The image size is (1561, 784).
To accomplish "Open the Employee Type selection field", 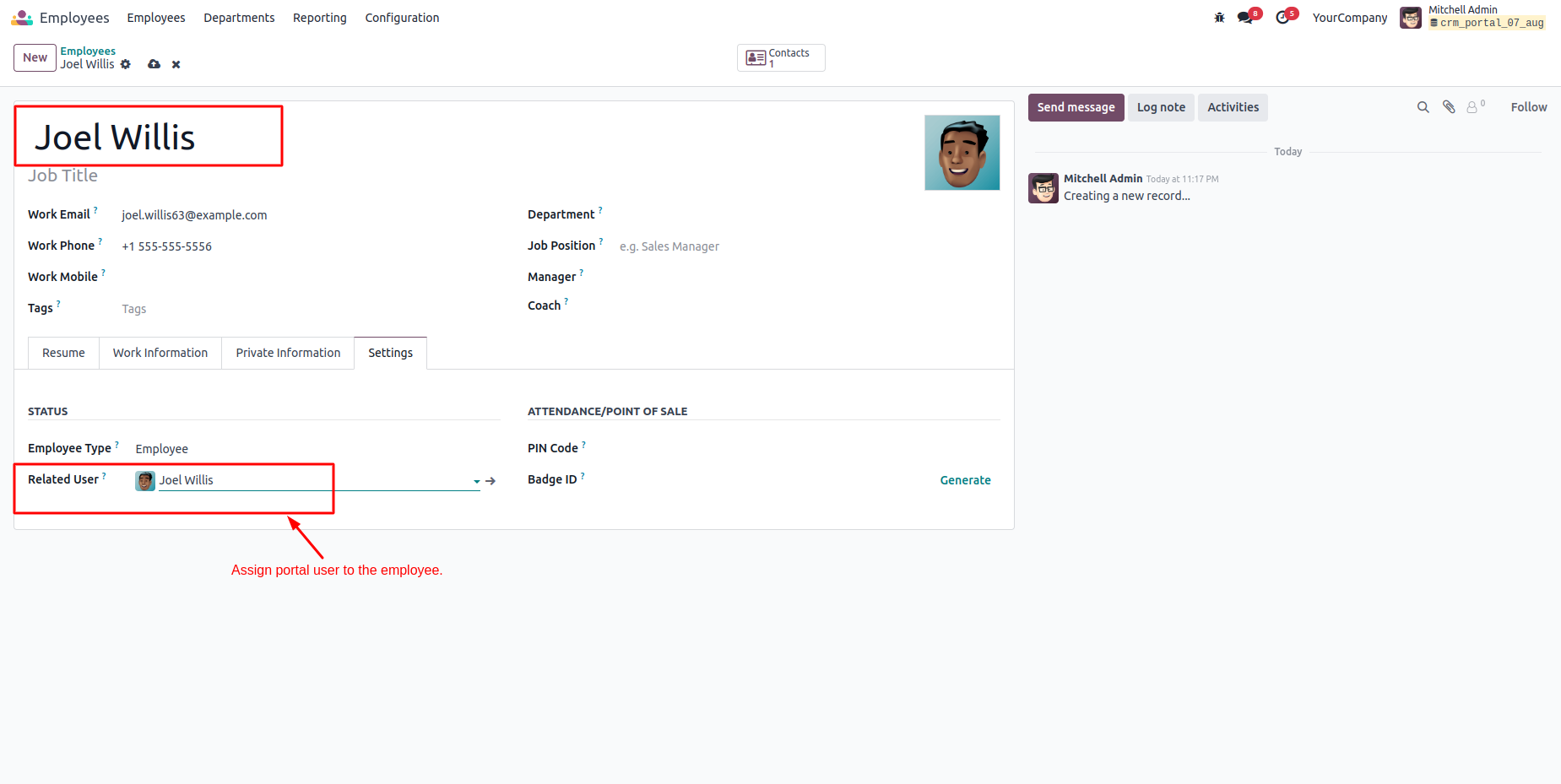I will coord(312,449).
